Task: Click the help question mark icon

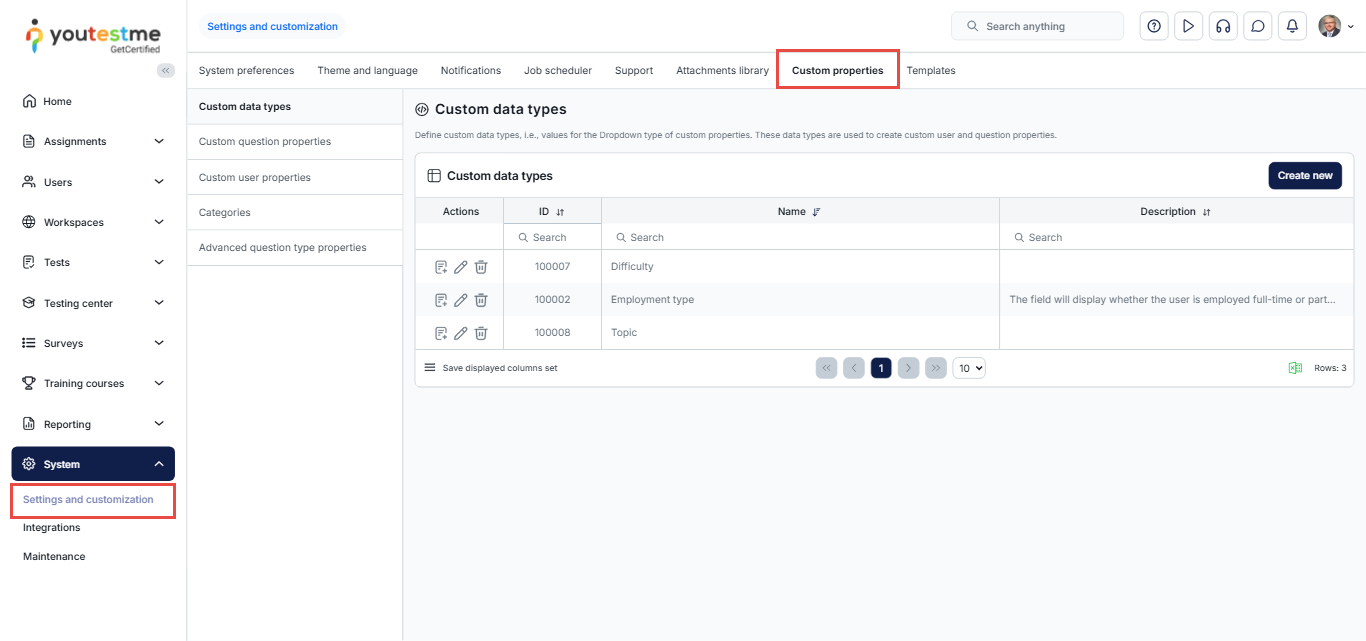Action: [1154, 27]
